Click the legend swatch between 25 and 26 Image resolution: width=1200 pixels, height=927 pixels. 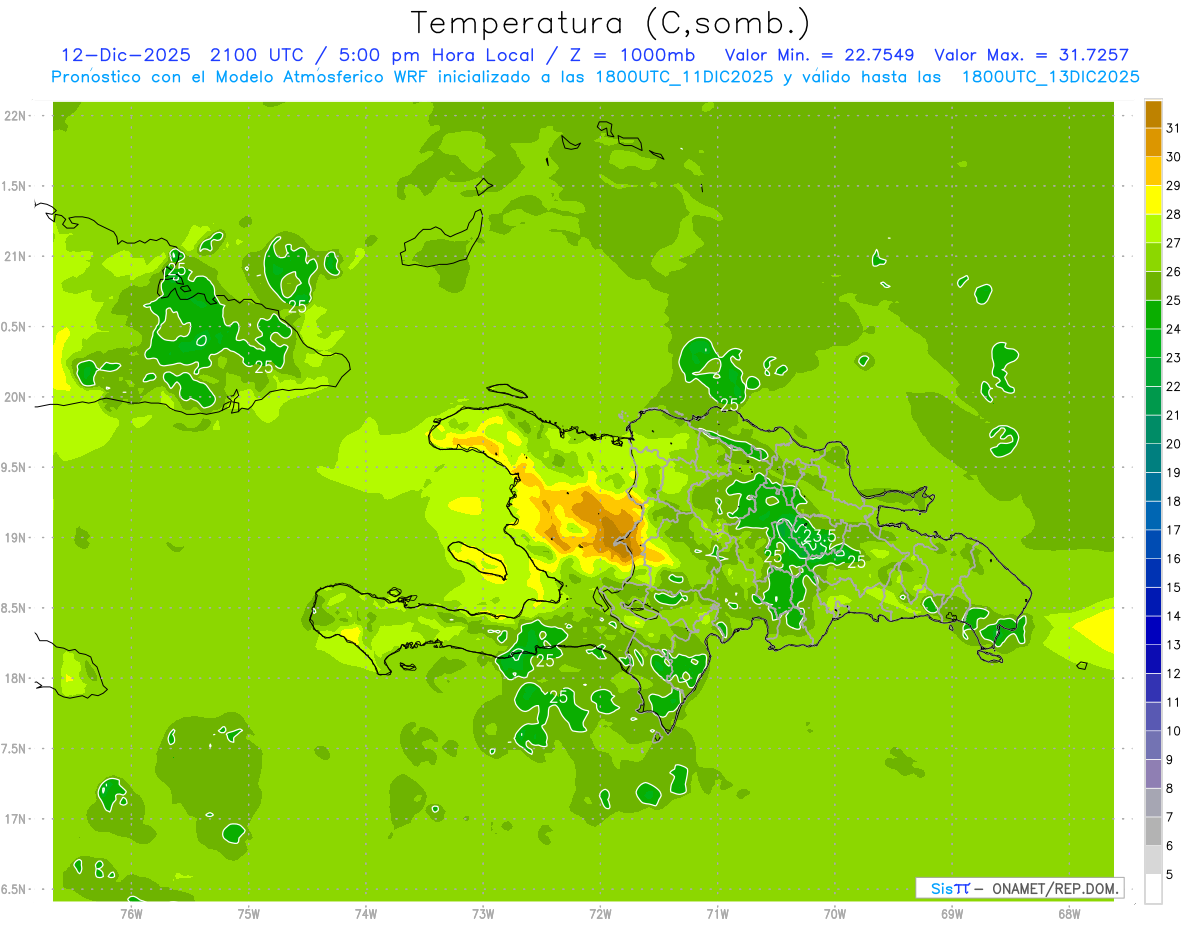pos(1153,286)
